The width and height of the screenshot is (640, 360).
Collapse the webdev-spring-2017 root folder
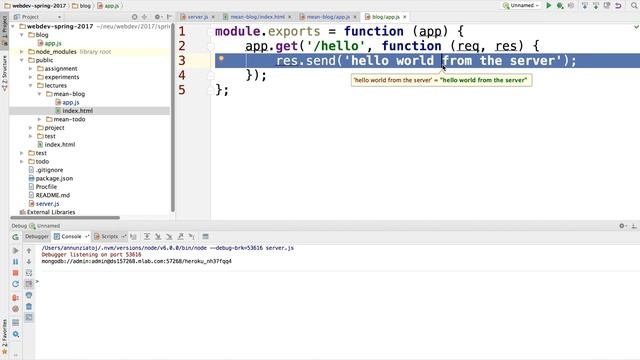13,27
